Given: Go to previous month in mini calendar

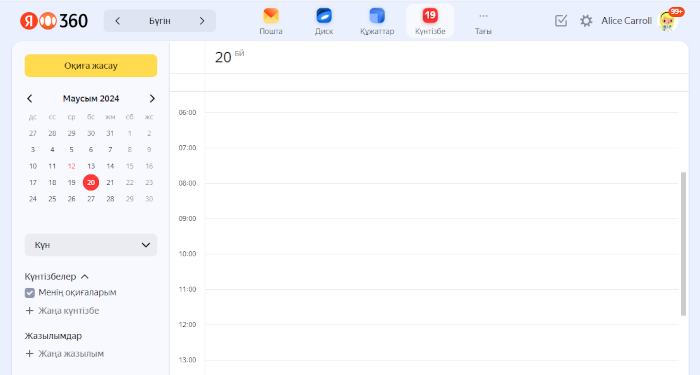Looking at the screenshot, I should pyautogui.click(x=29, y=99).
